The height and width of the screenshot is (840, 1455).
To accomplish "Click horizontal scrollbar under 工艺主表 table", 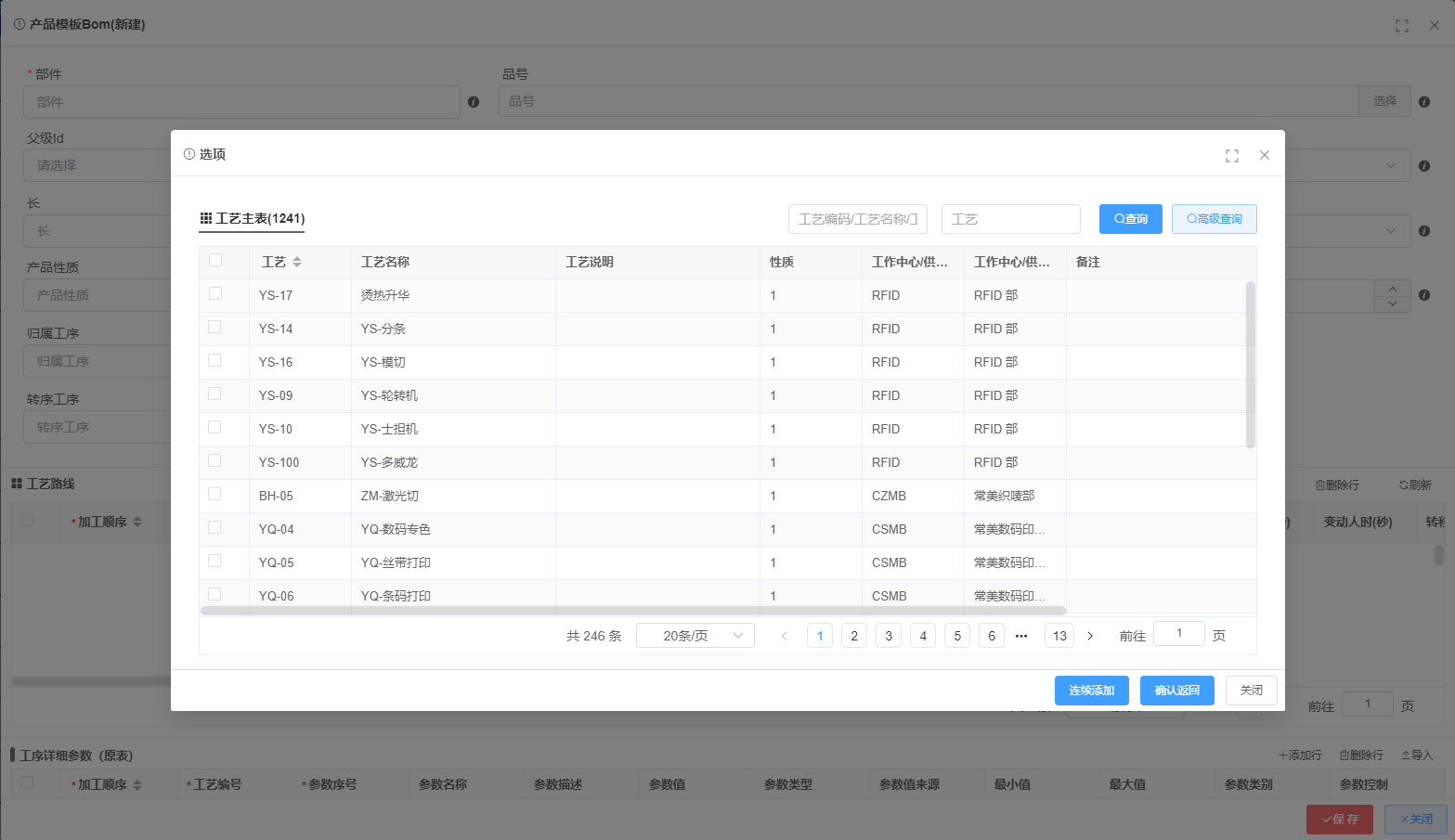I will (x=633, y=611).
